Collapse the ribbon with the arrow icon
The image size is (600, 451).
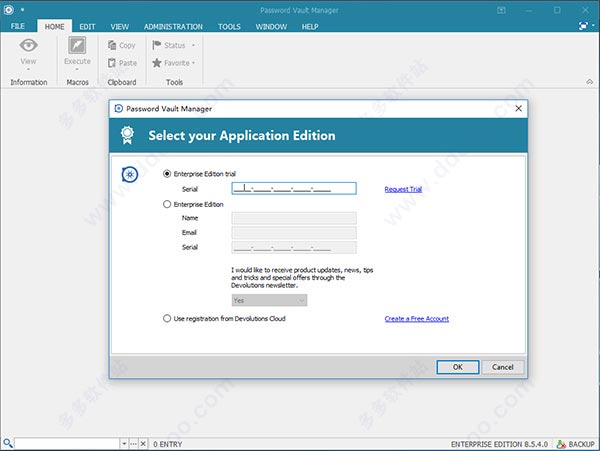click(x=590, y=81)
